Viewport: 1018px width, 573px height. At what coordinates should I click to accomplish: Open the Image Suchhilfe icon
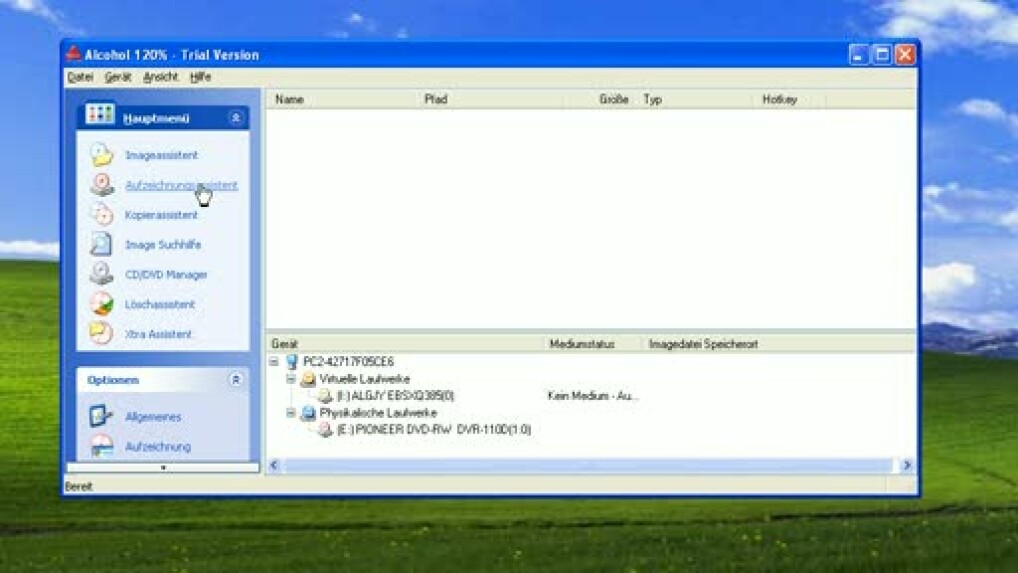tap(101, 245)
